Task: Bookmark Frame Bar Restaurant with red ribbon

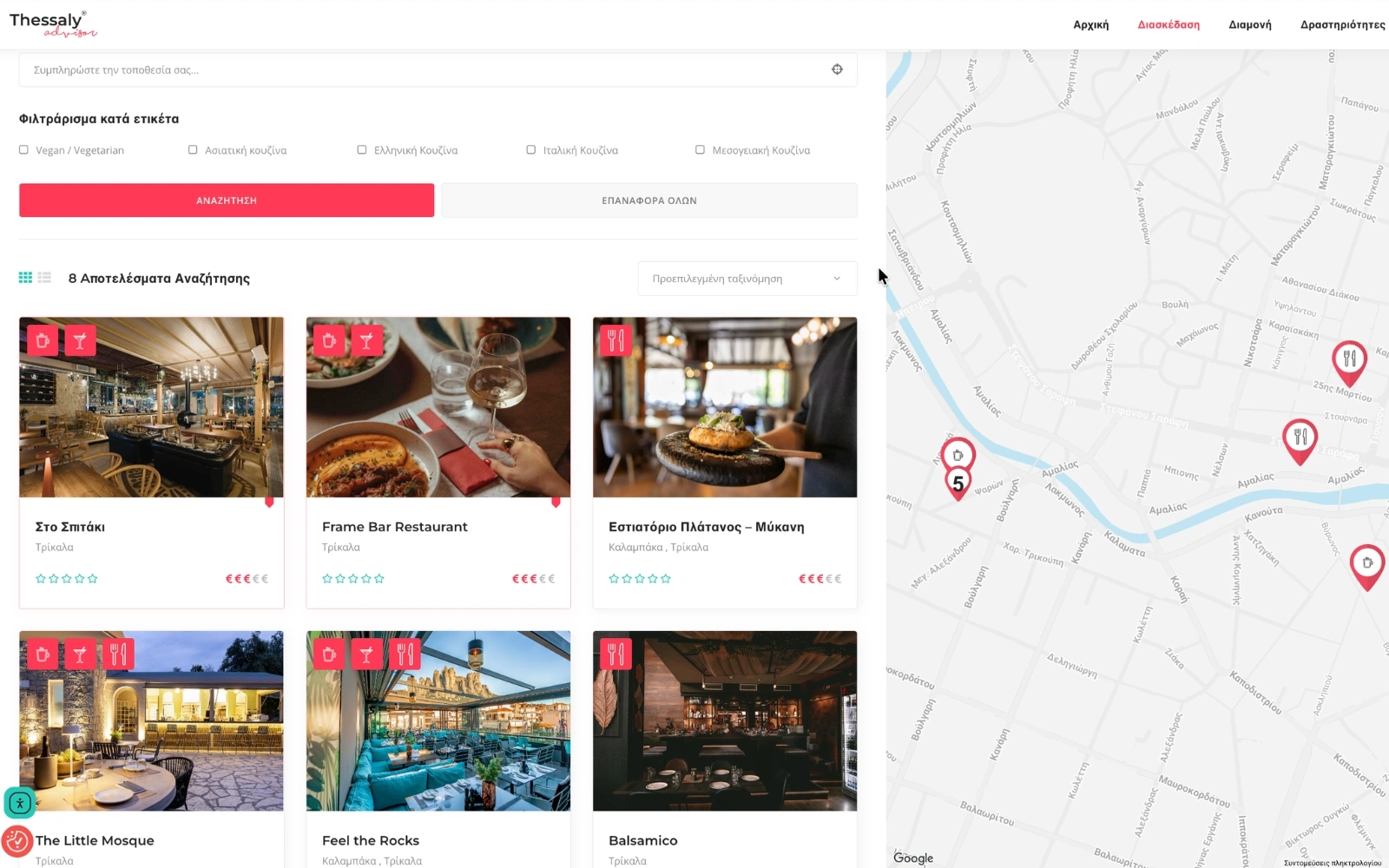Action: [x=556, y=502]
